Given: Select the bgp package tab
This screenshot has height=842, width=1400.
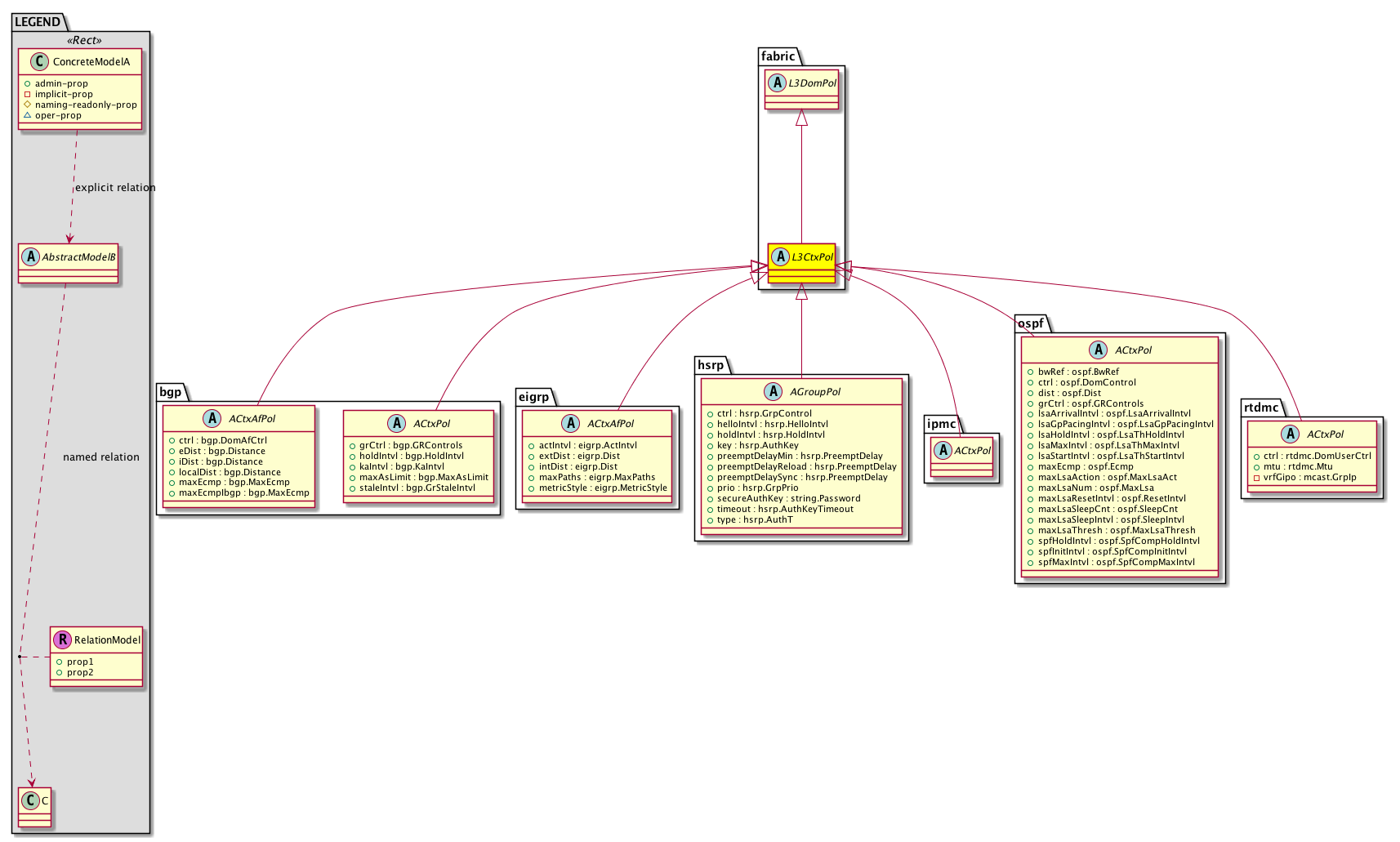Looking at the screenshot, I should 170,392.
